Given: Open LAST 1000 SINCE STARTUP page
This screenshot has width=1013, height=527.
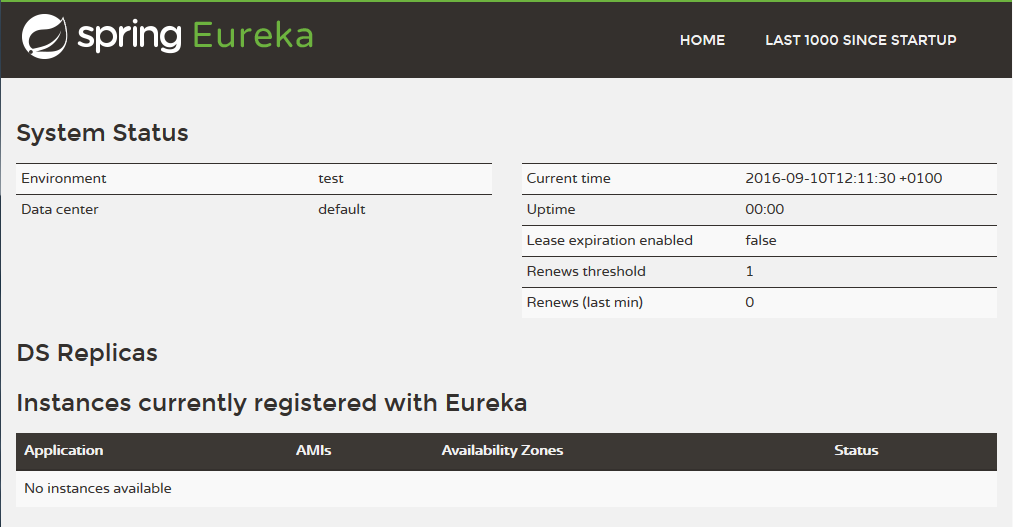Looking at the screenshot, I should click(x=860, y=40).
